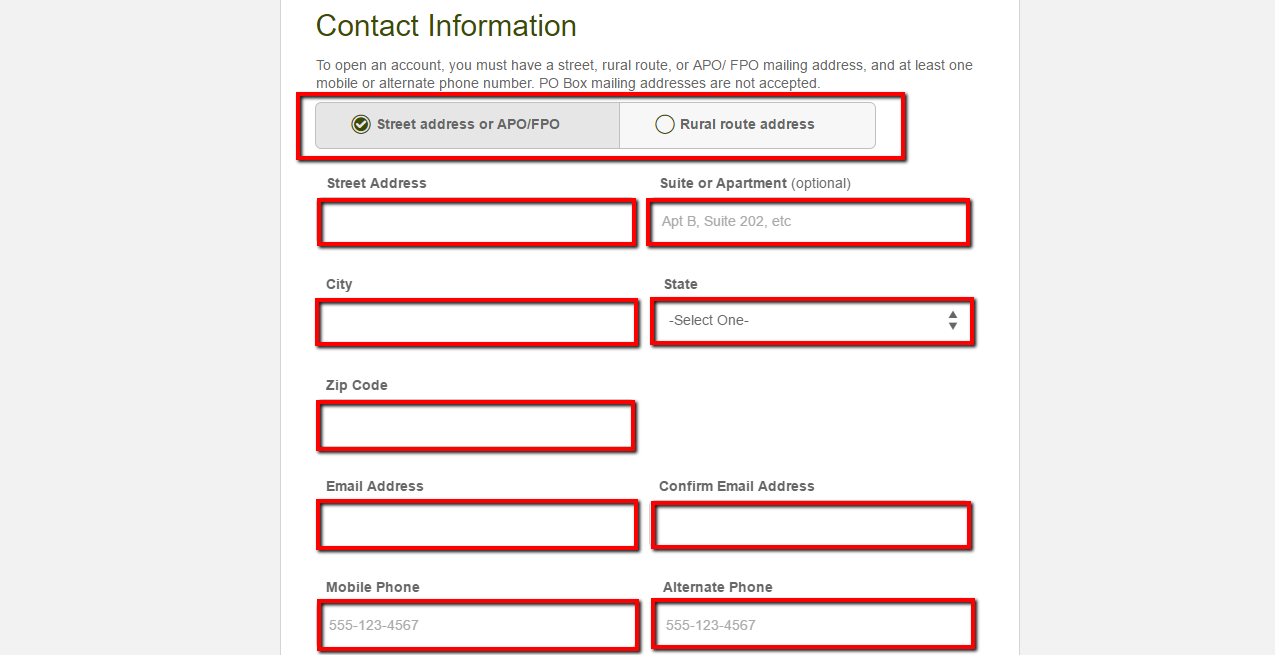Click the 'Street Address' label text
Viewport: 1275px width, 655px height.
coord(376,183)
